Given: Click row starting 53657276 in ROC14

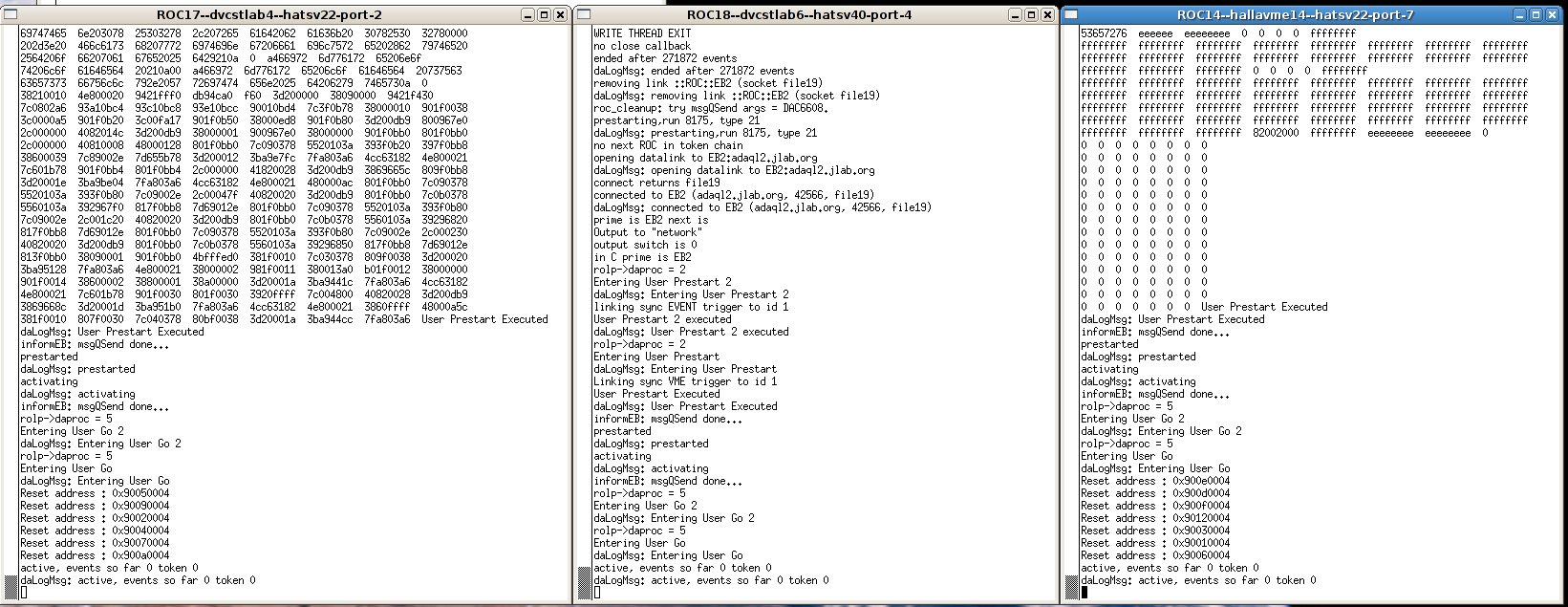Looking at the screenshot, I should (x=1218, y=33).
